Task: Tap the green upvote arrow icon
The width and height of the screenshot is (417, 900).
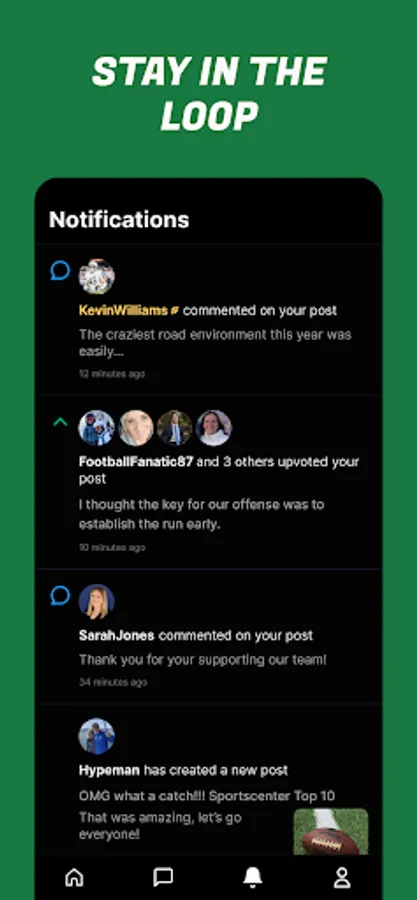Action: pos(60,422)
